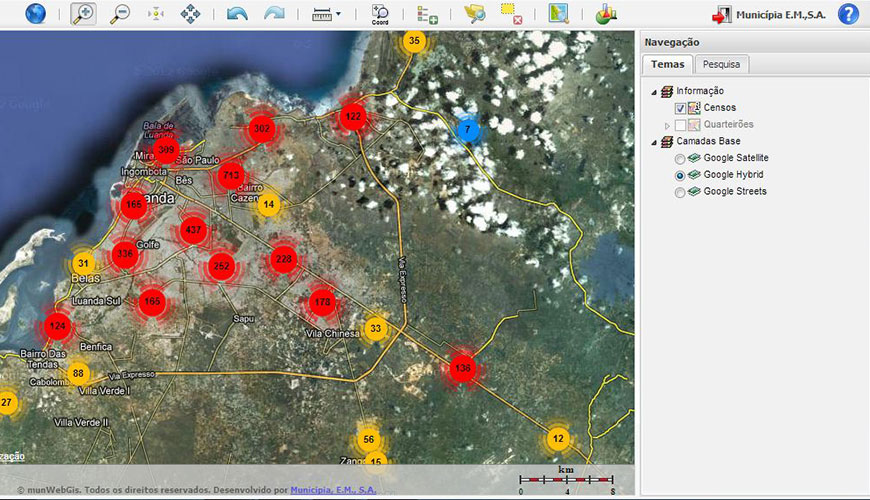This screenshot has height=500, width=870.
Task: Click the Censos layer icon
Action: pos(694,108)
